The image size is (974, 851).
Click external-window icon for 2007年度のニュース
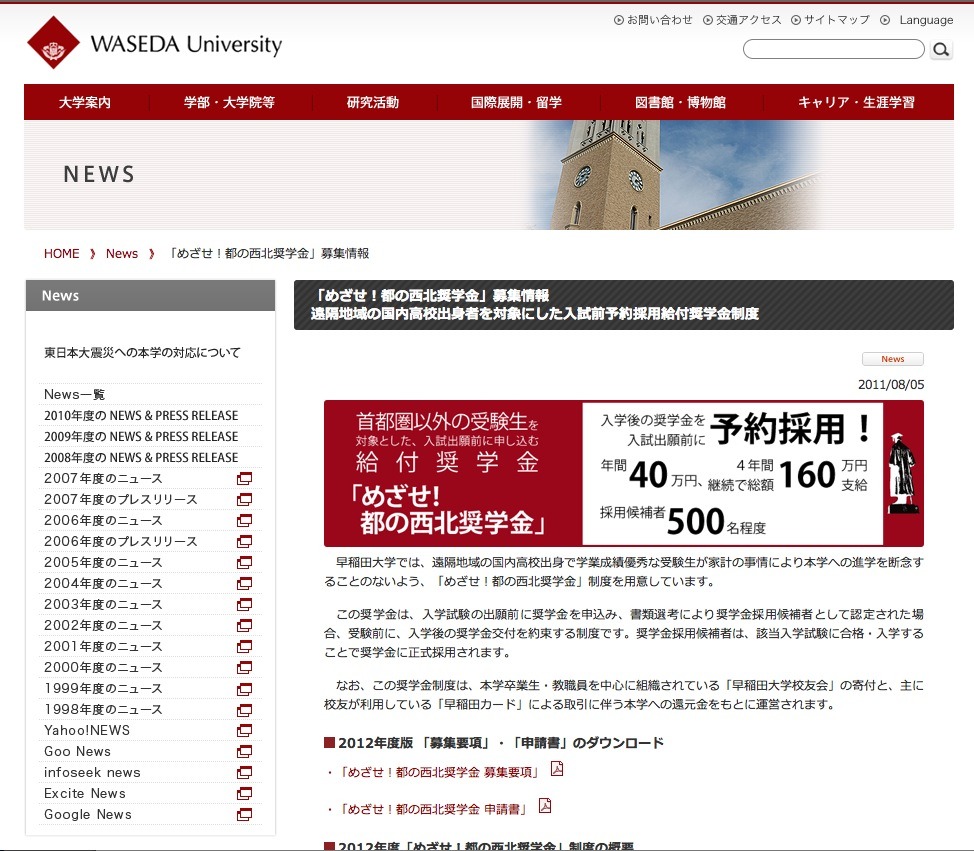pos(245,478)
